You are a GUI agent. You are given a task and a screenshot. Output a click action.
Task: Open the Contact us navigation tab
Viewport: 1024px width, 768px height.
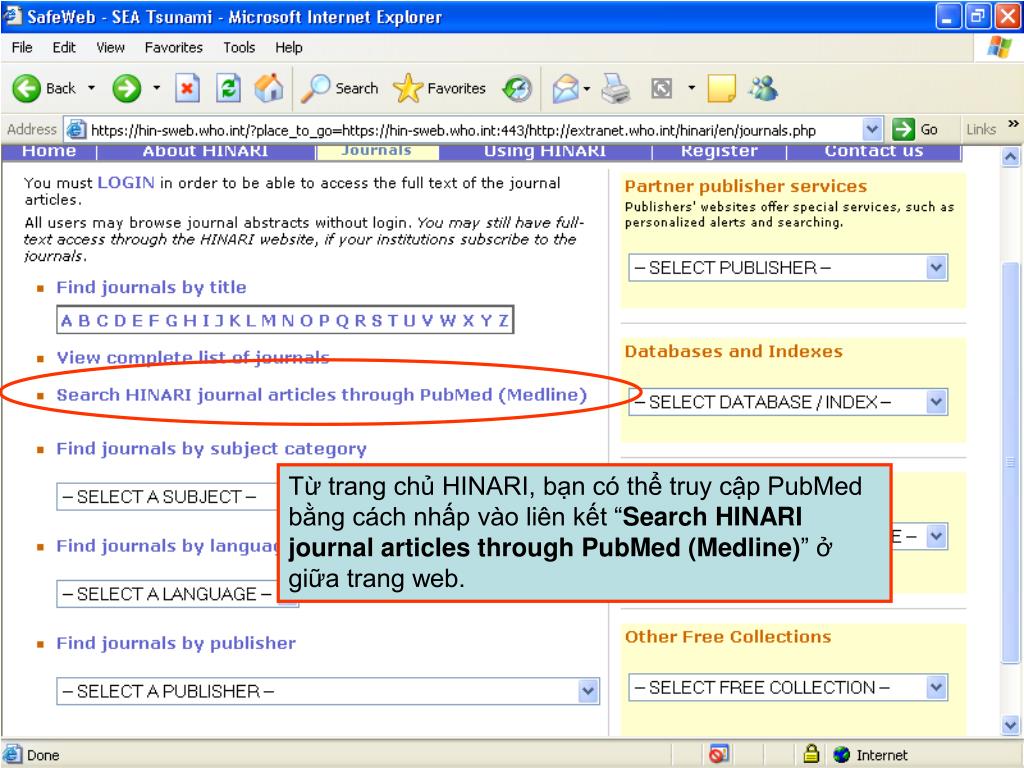pos(873,152)
